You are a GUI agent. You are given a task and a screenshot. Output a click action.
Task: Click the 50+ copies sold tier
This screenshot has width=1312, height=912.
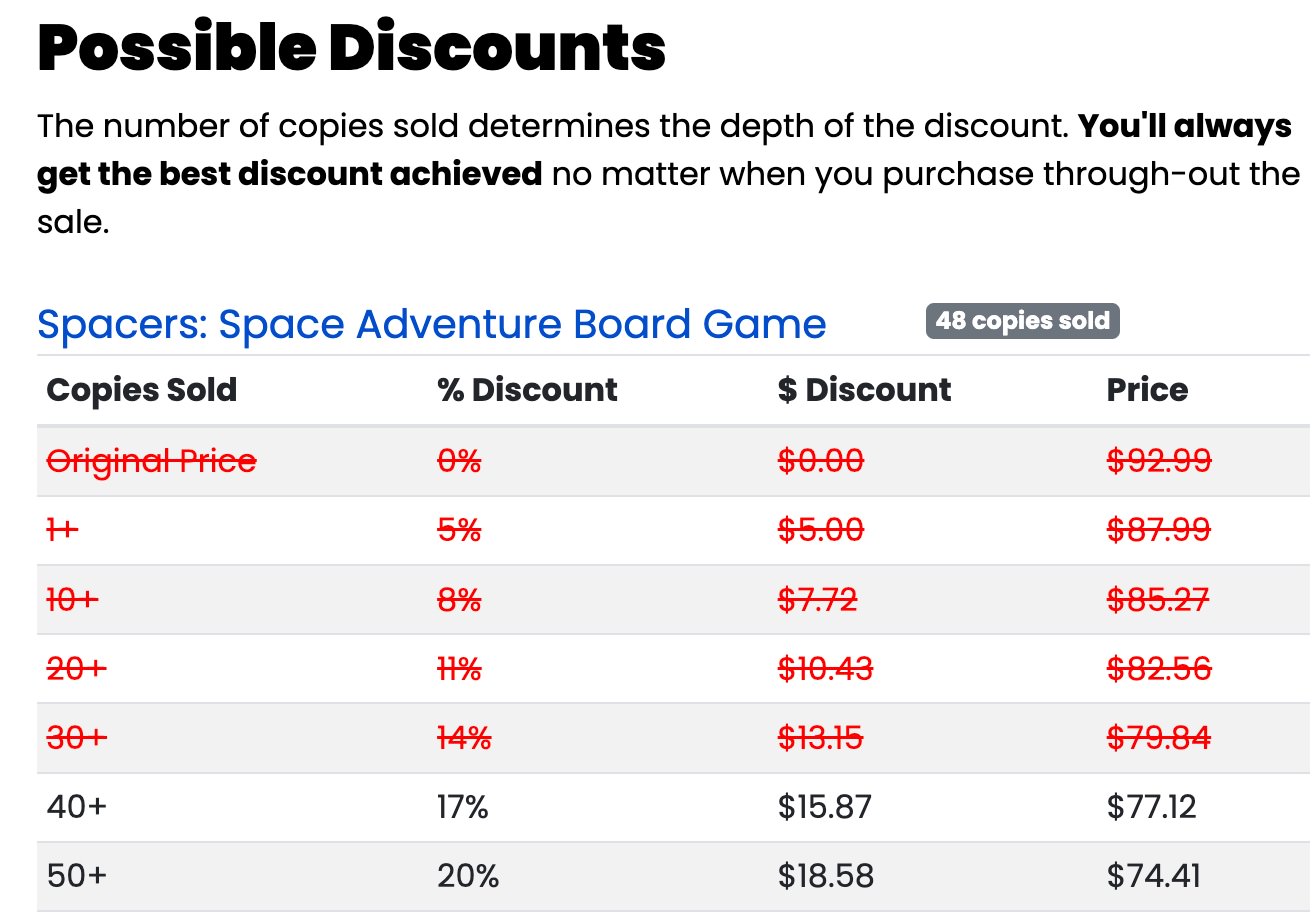76,876
